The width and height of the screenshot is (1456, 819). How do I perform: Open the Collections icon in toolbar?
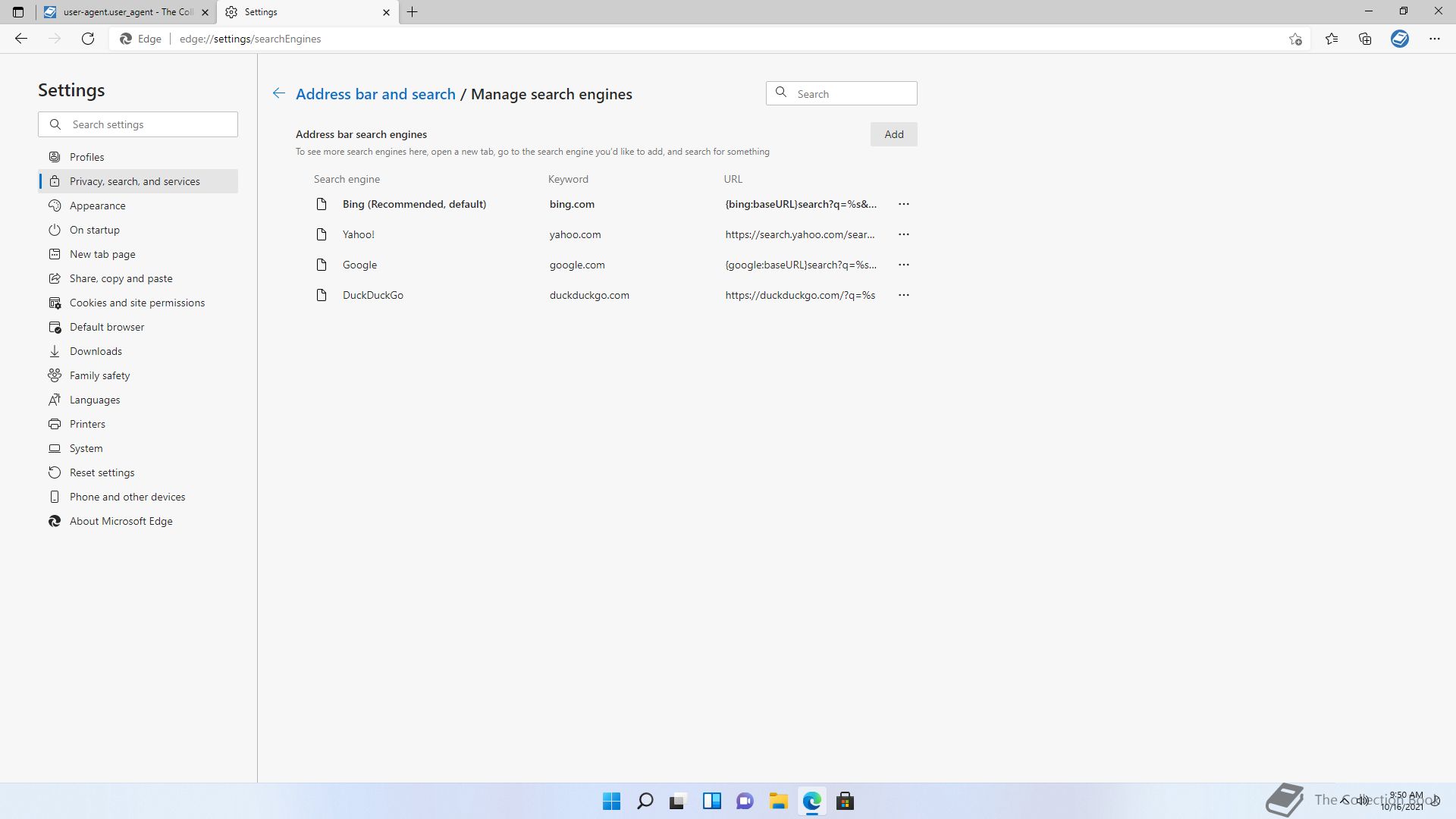[1365, 39]
